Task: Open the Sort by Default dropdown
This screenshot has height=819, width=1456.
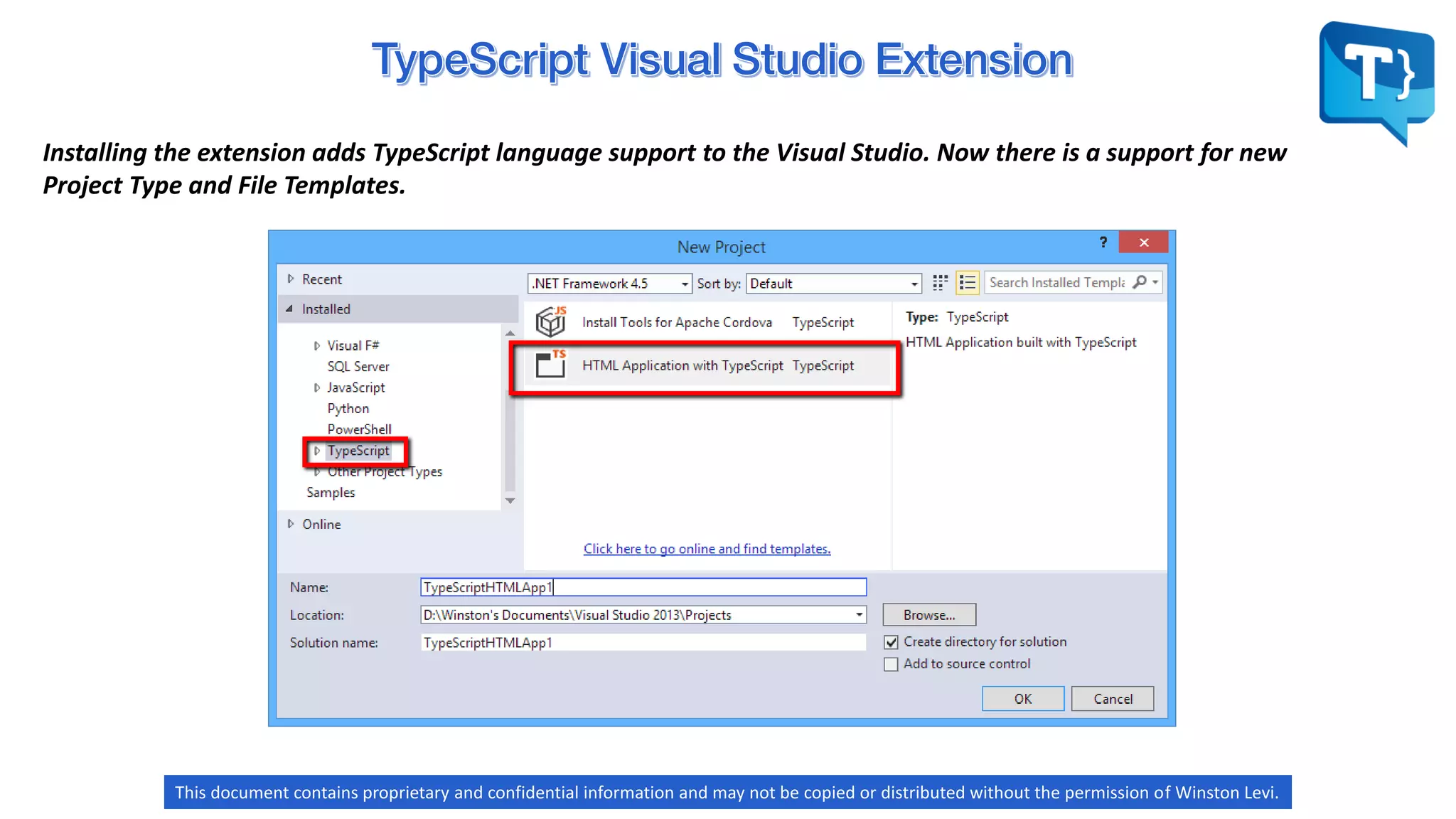Action: [x=834, y=284]
